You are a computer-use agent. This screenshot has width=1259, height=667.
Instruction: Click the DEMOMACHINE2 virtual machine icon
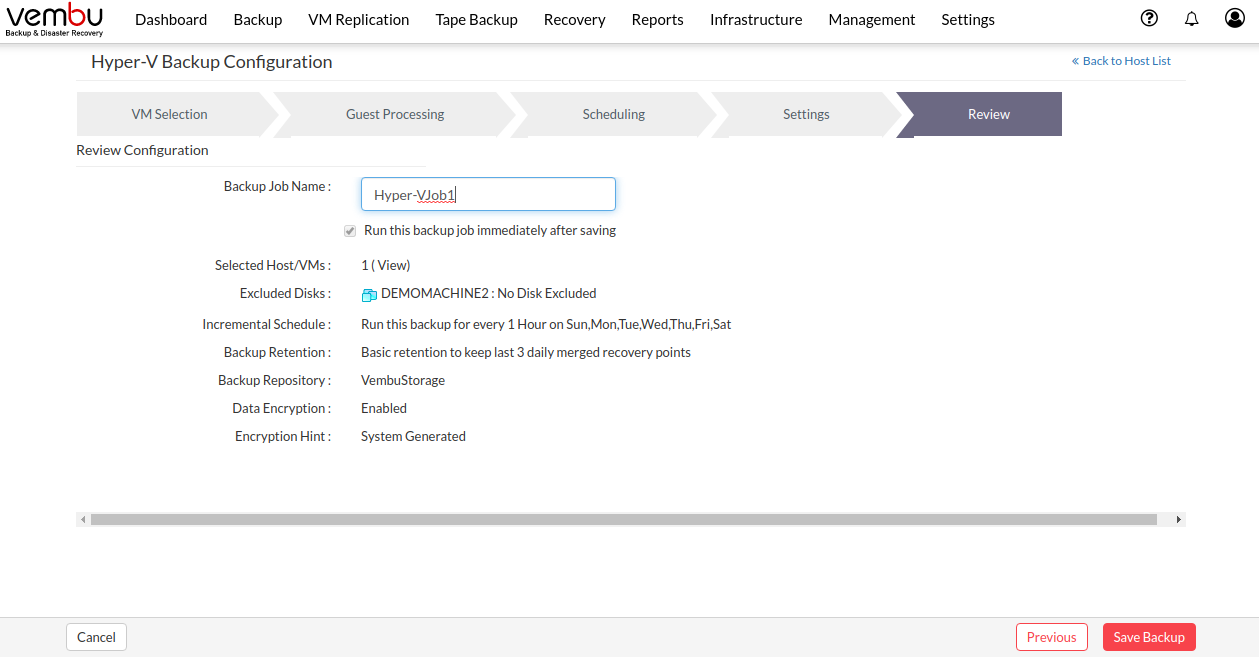pos(369,294)
